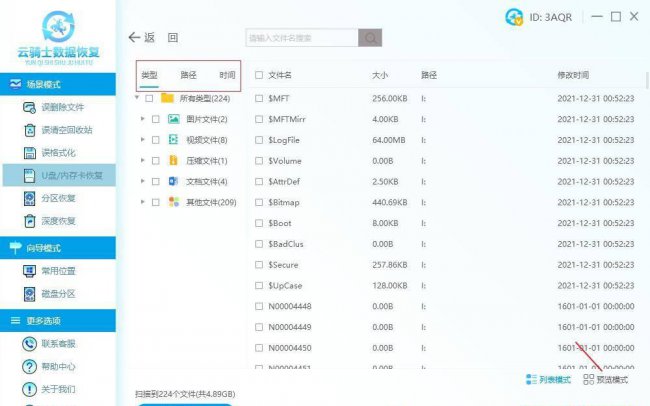This screenshot has width=650, height=406.
Task: Switch to 预览模式 preview grid view
Action: tap(605, 379)
